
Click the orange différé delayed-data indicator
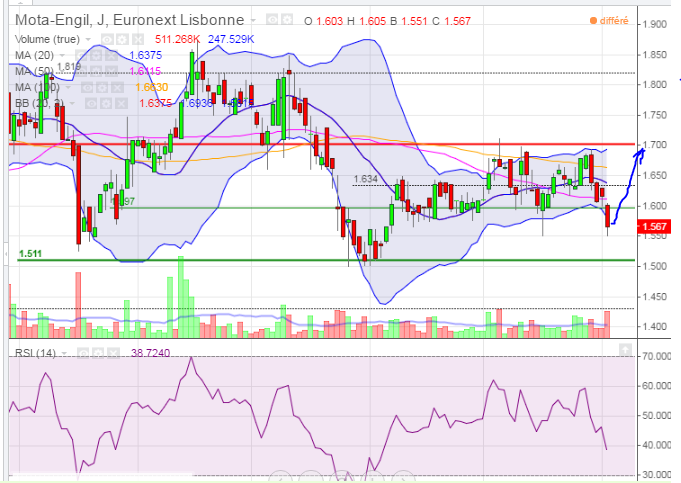pos(609,20)
